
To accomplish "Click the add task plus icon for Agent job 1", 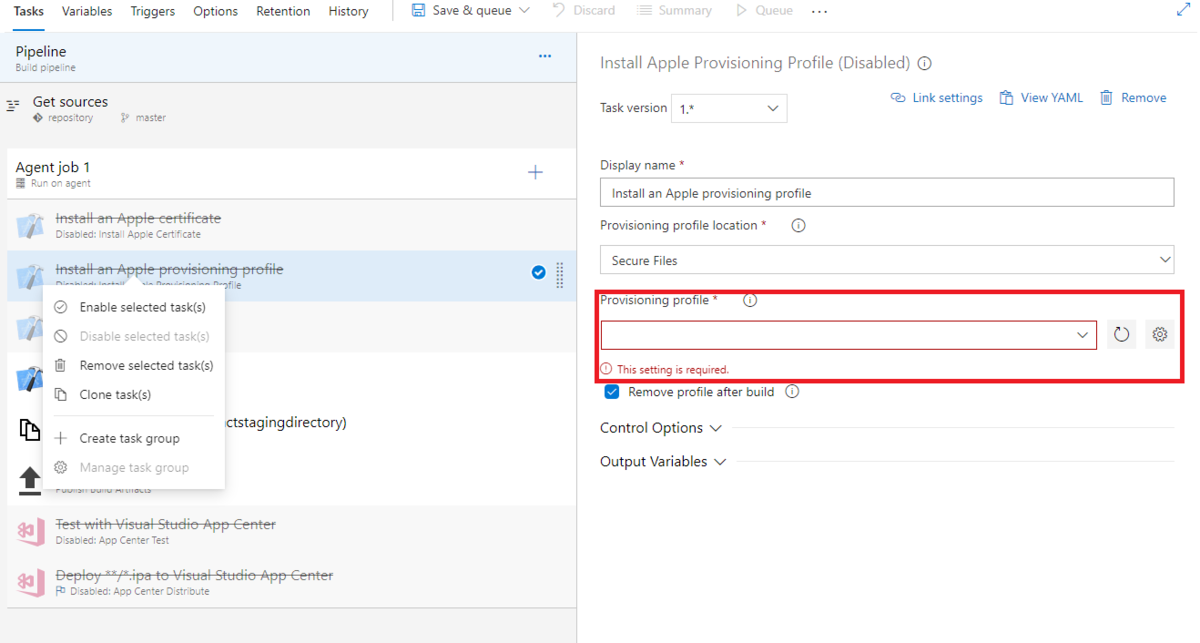I will [x=535, y=173].
